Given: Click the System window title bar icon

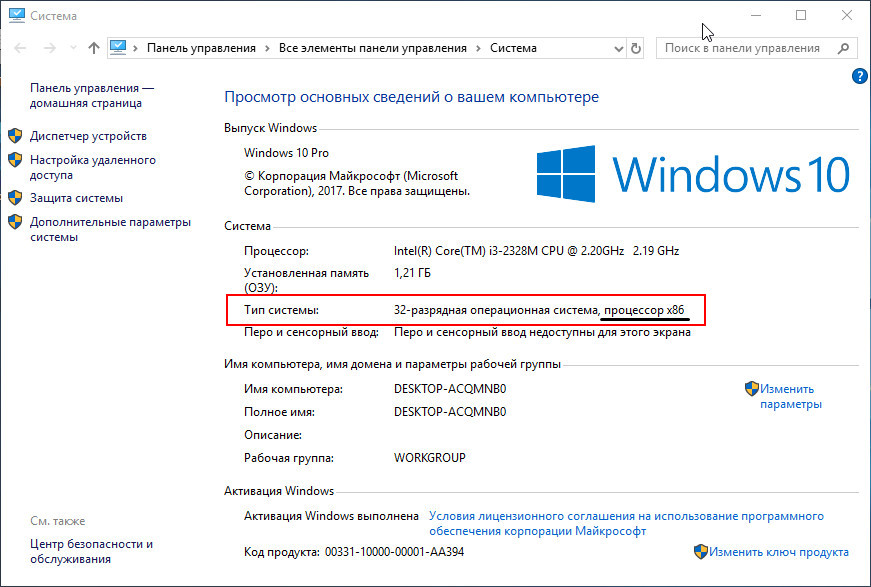Looking at the screenshot, I should (17, 16).
